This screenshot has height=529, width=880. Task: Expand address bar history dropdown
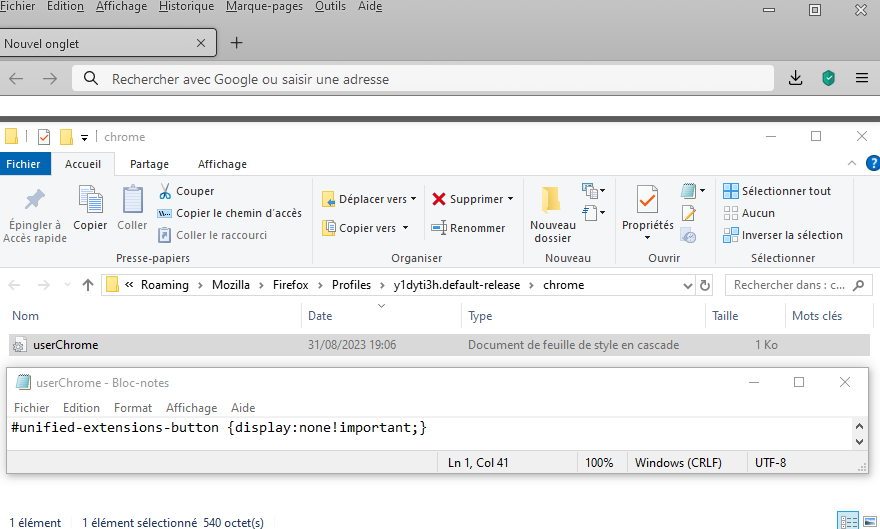point(688,286)
